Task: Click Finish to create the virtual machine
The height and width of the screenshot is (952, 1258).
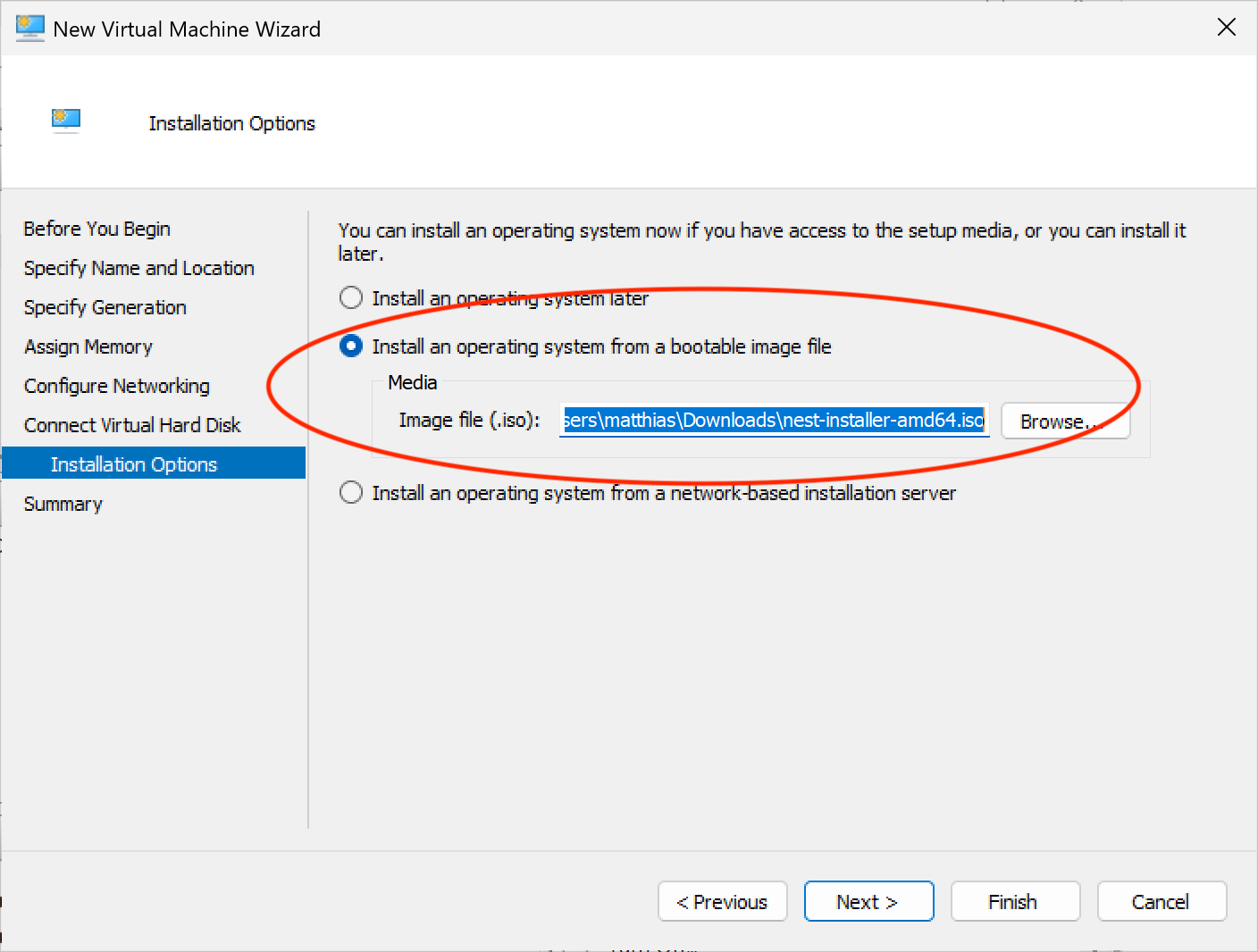Action: [1016, 902]
